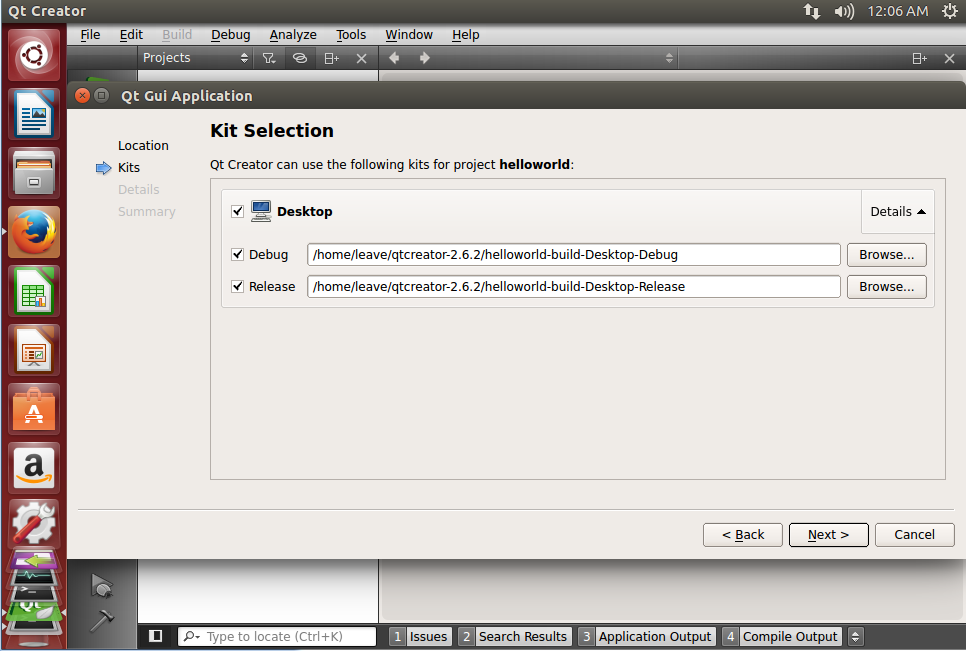This screenshot has height=651, width=966.
Task: Click the build hammer icon
Action: point(102,620)
